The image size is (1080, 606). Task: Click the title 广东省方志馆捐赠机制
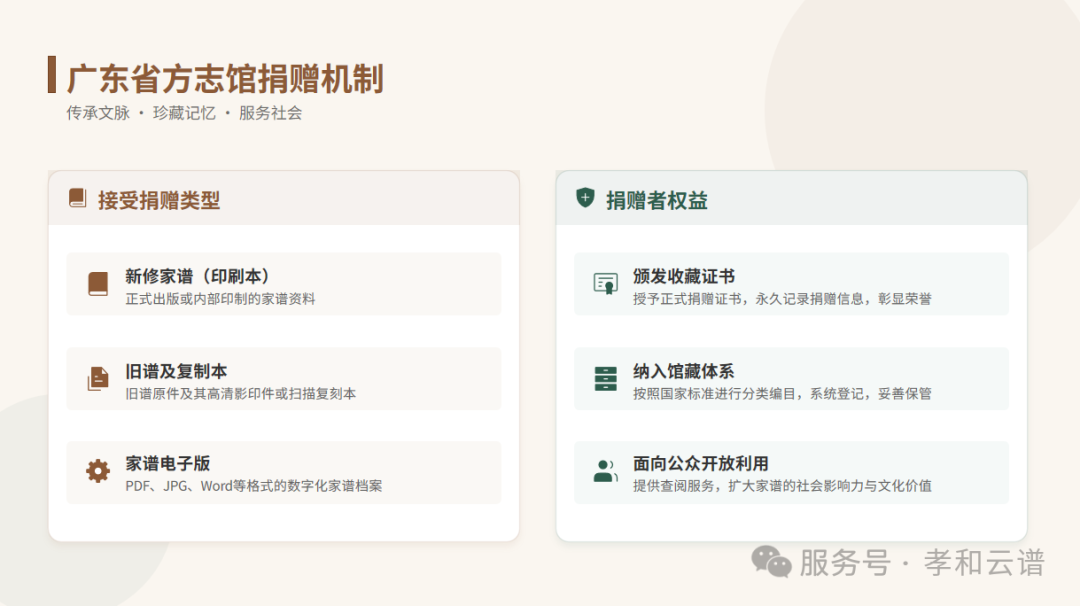225,79
